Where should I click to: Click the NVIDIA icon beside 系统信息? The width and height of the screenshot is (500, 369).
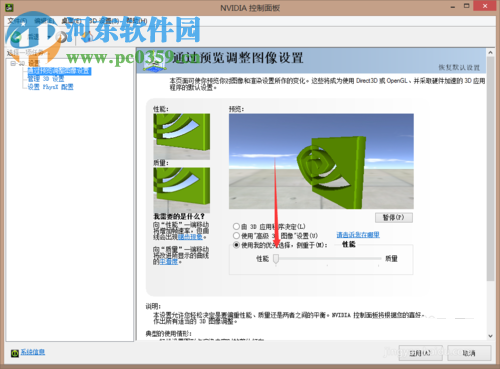point(15,353)
